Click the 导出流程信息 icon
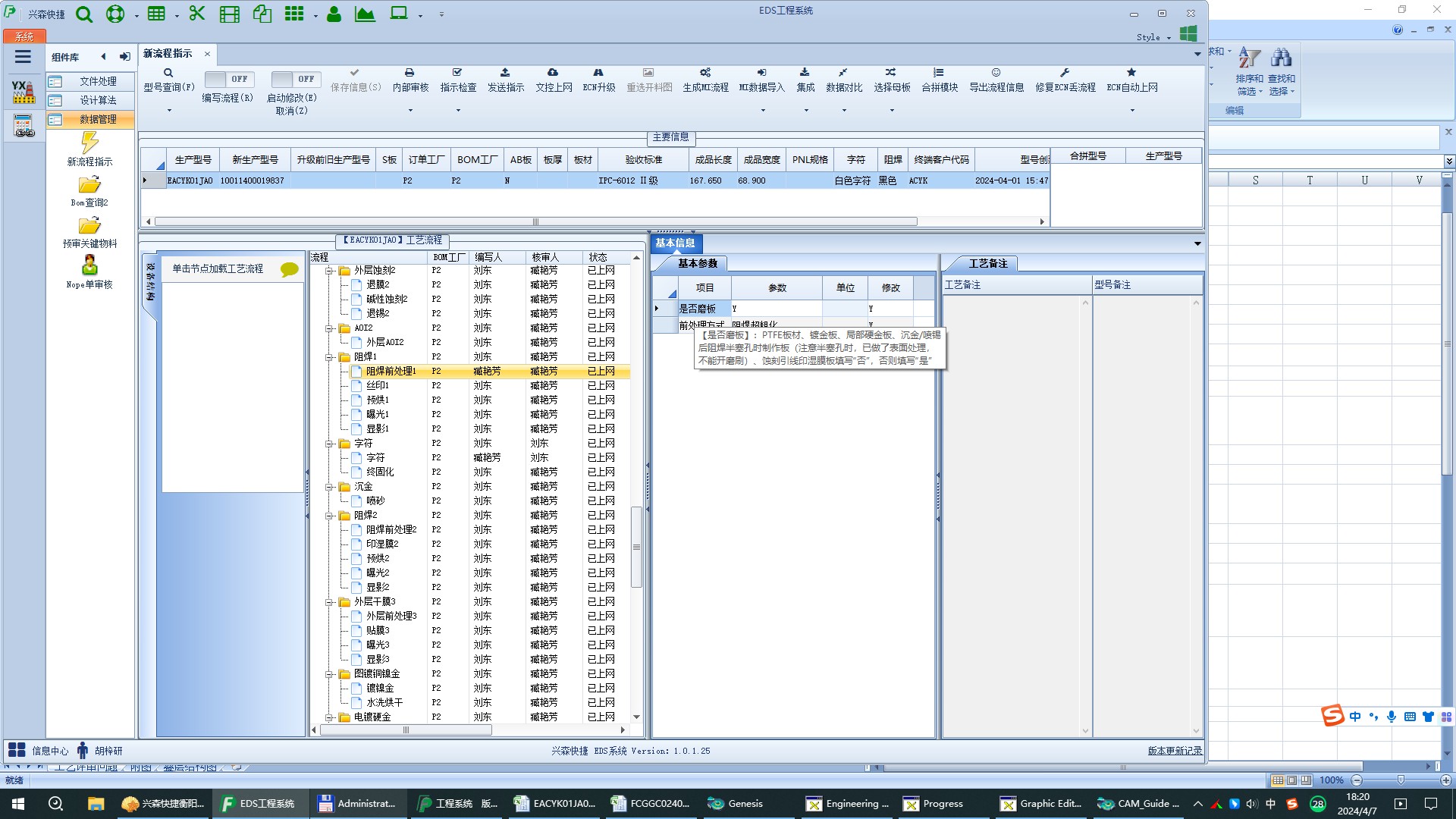 click(996, 73)
